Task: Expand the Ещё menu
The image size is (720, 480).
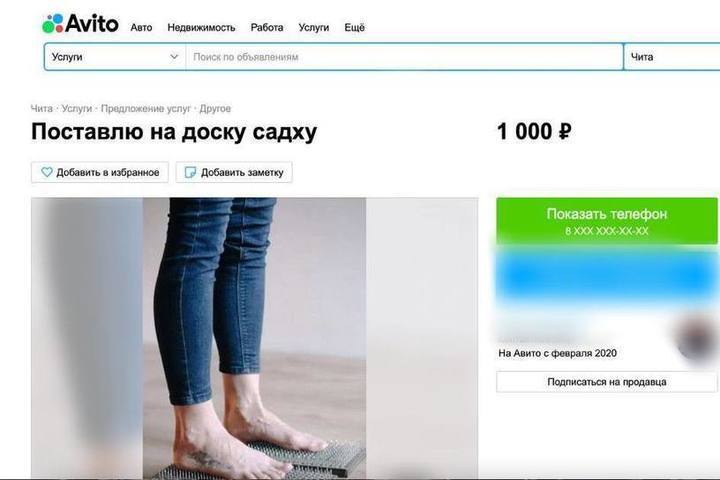Action: point(354,28)
